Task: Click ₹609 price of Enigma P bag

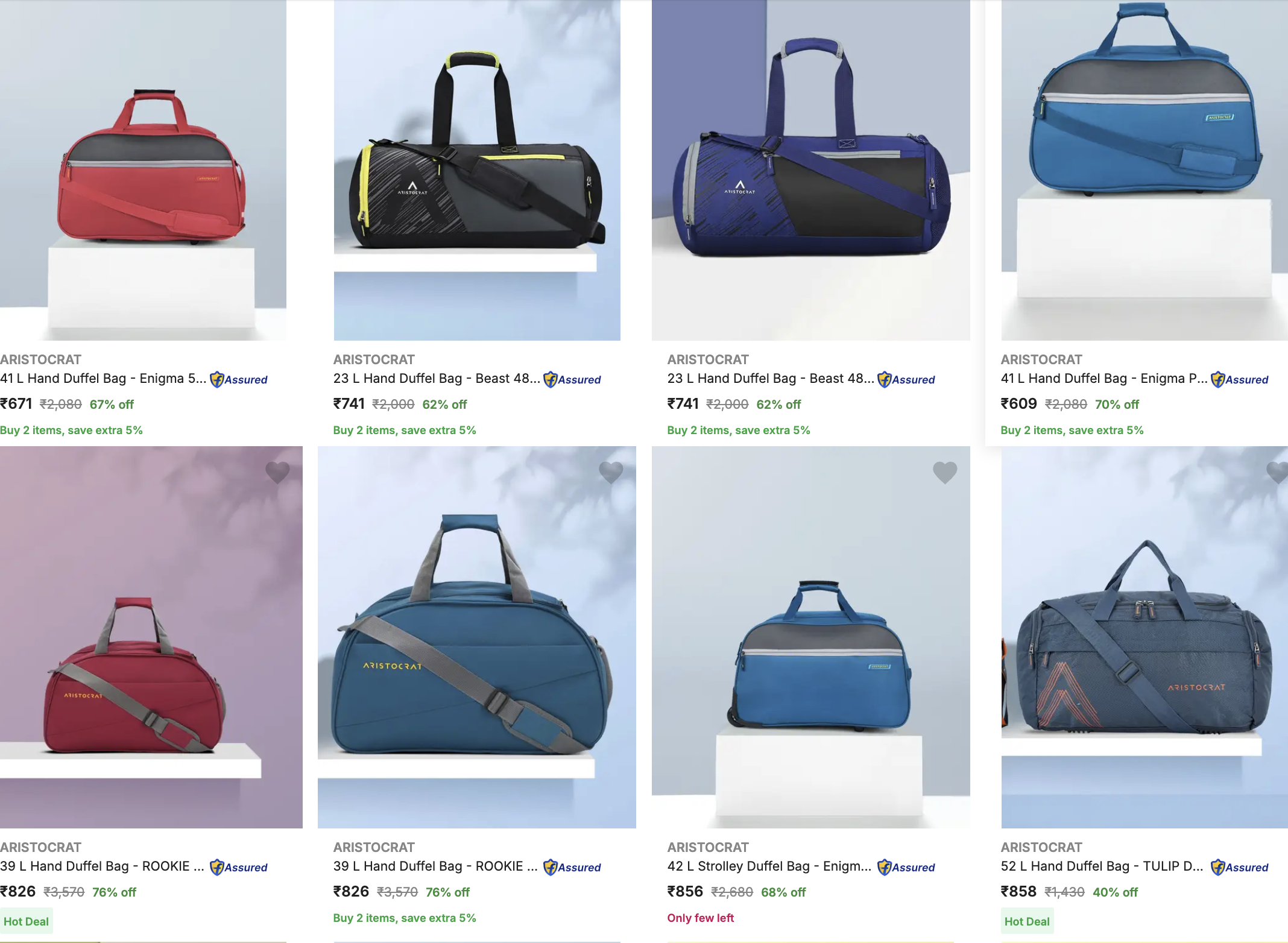Action: point(1019,403)
